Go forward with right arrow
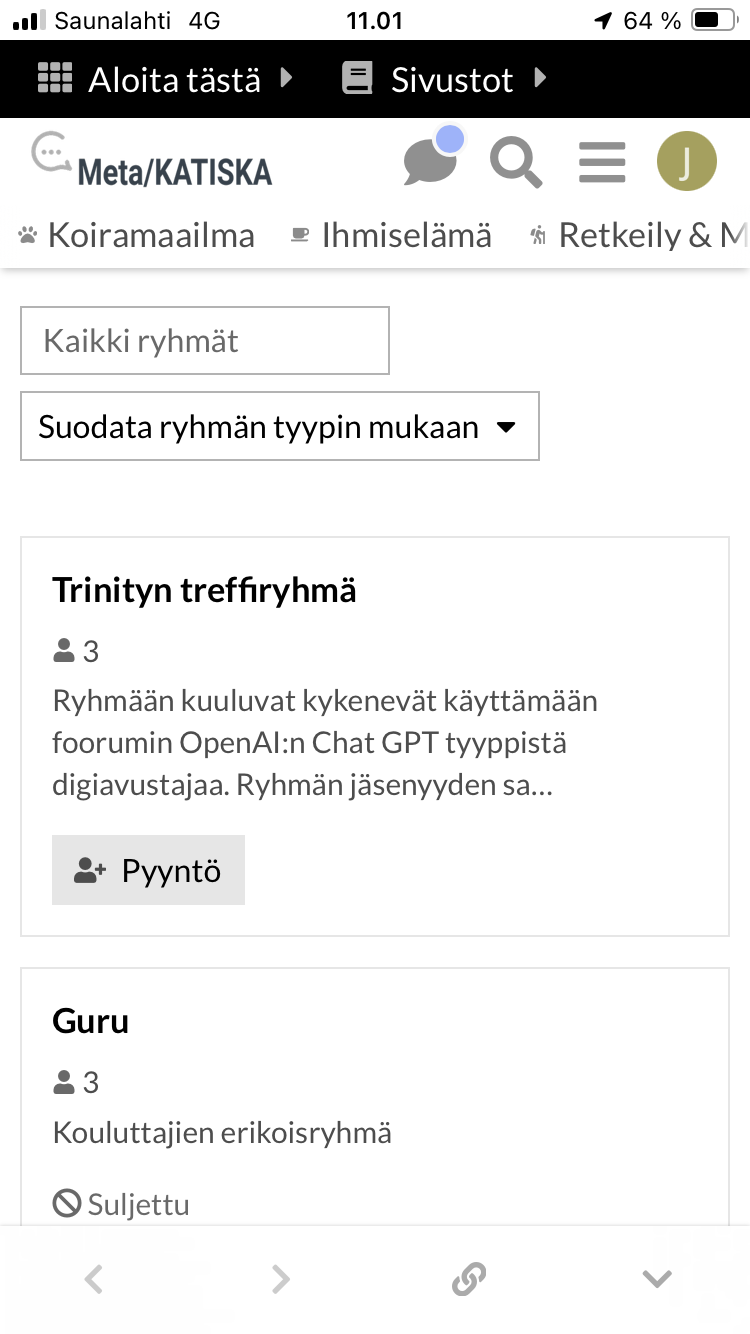The width and height of the screenshot is (750, 1334). 281,1278
